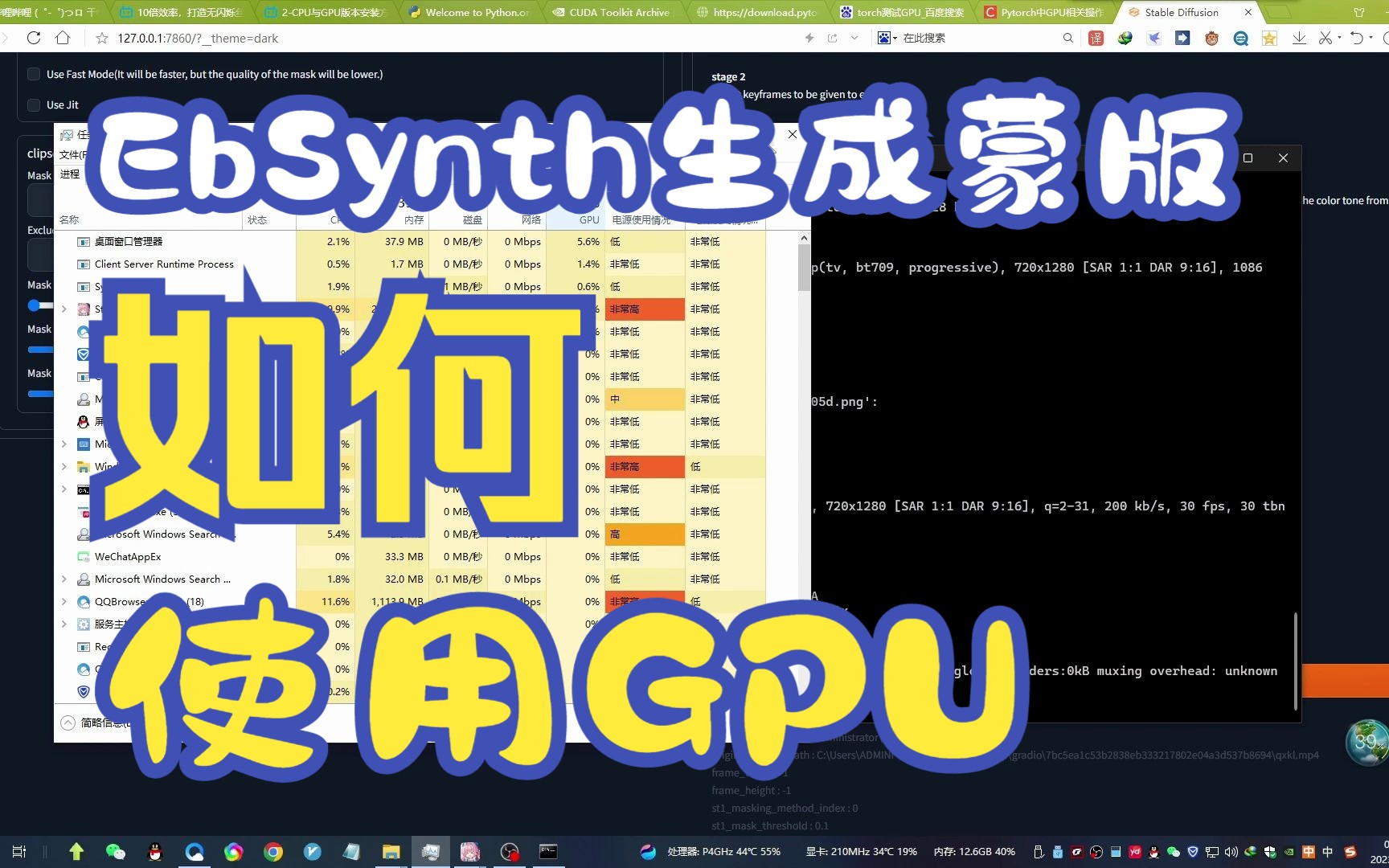Select the WeChatAppEx process row
Image resolution: width=1389 pixels, height=868 pixels.
pyautogui.click(x=410, y=556)
